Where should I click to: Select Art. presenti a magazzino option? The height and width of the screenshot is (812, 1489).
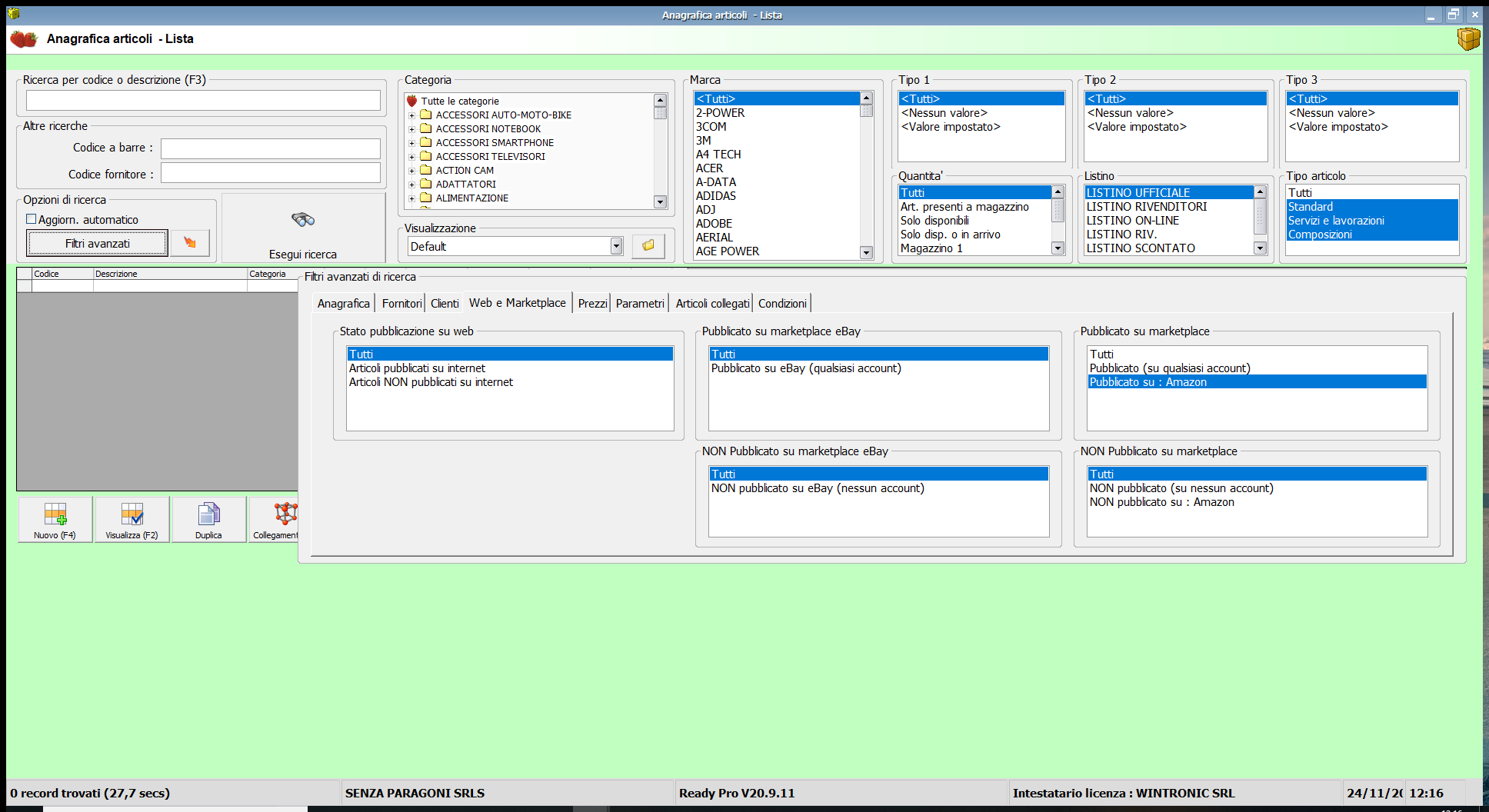[975, 207]
